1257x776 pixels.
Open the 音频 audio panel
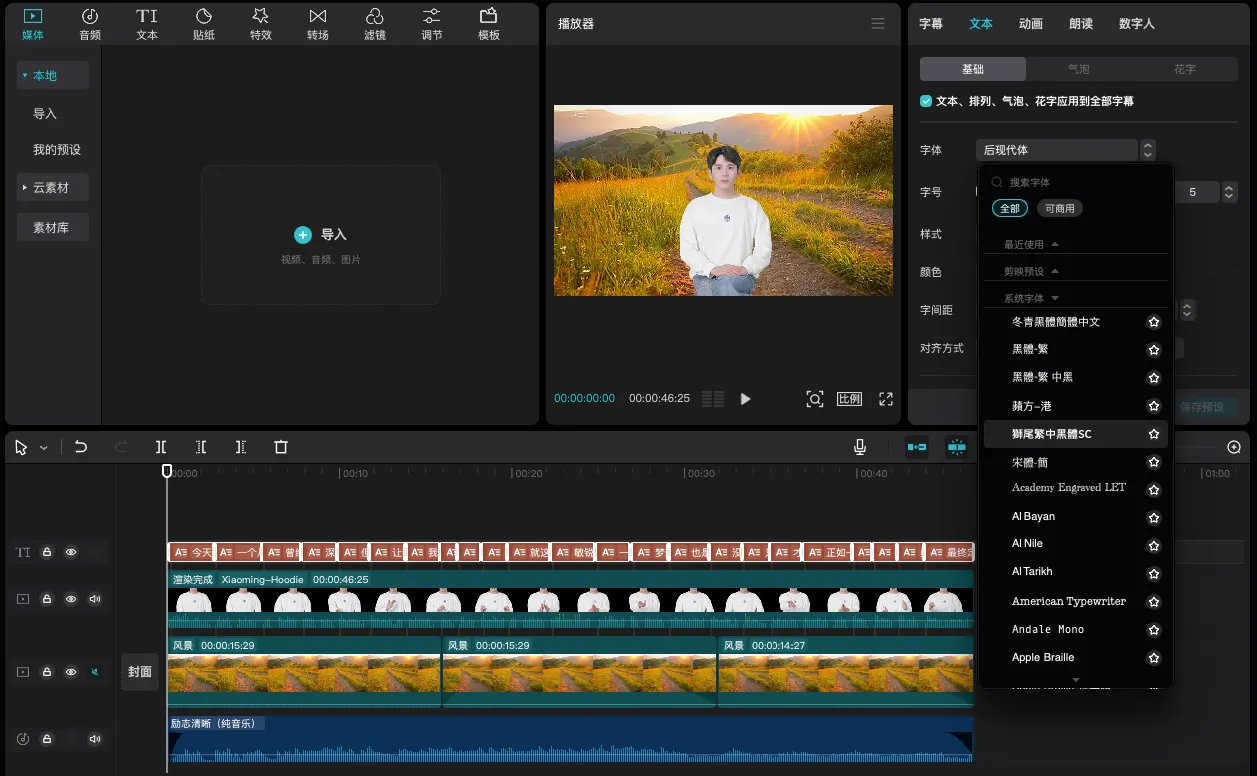point(90,24)
